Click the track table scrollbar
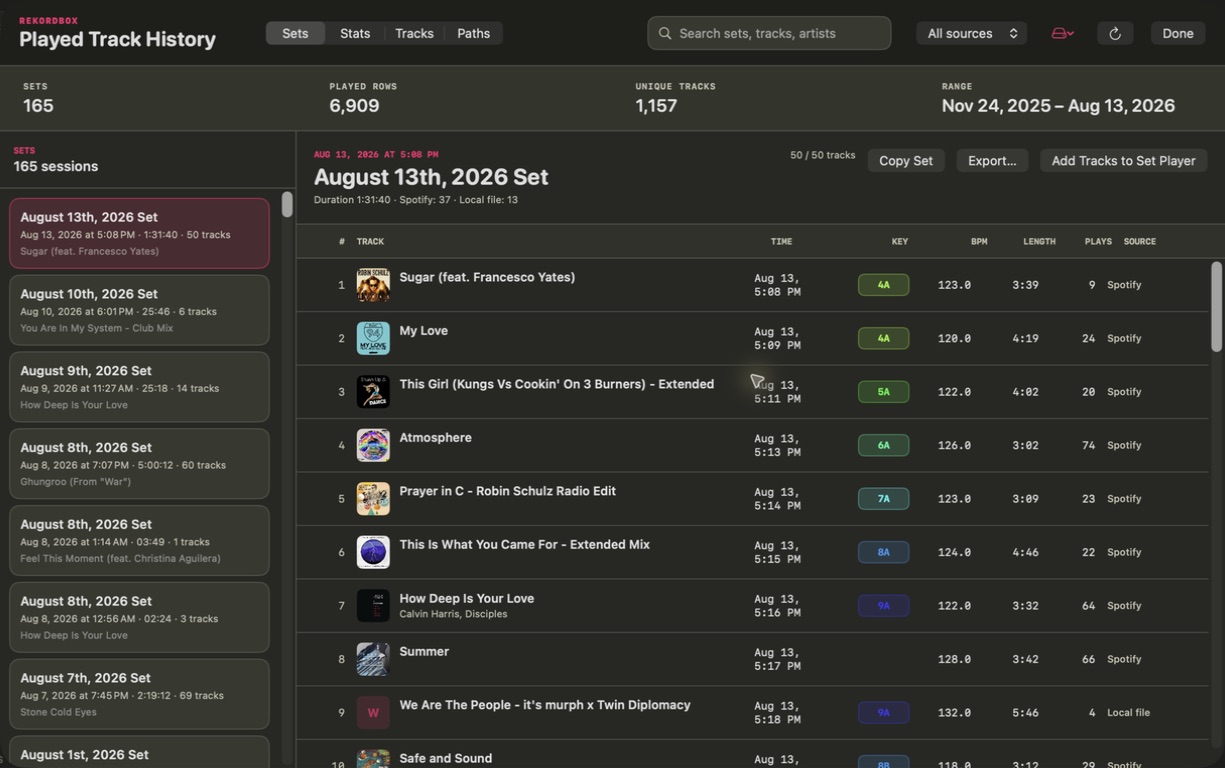This screenshot has height=768, width=1225. click(x=1216, y=306)
